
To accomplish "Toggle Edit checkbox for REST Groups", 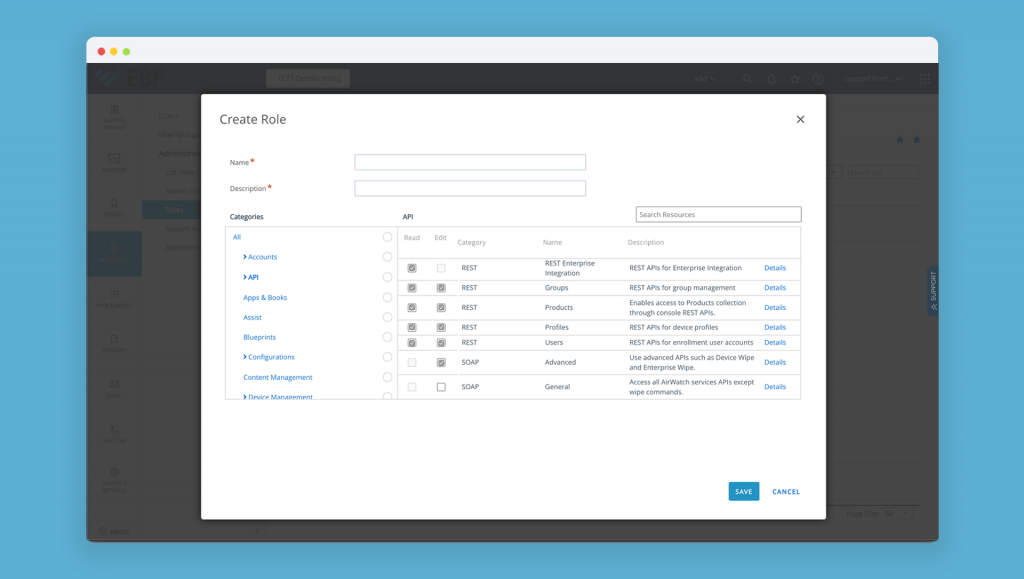I will coord(441,288).
